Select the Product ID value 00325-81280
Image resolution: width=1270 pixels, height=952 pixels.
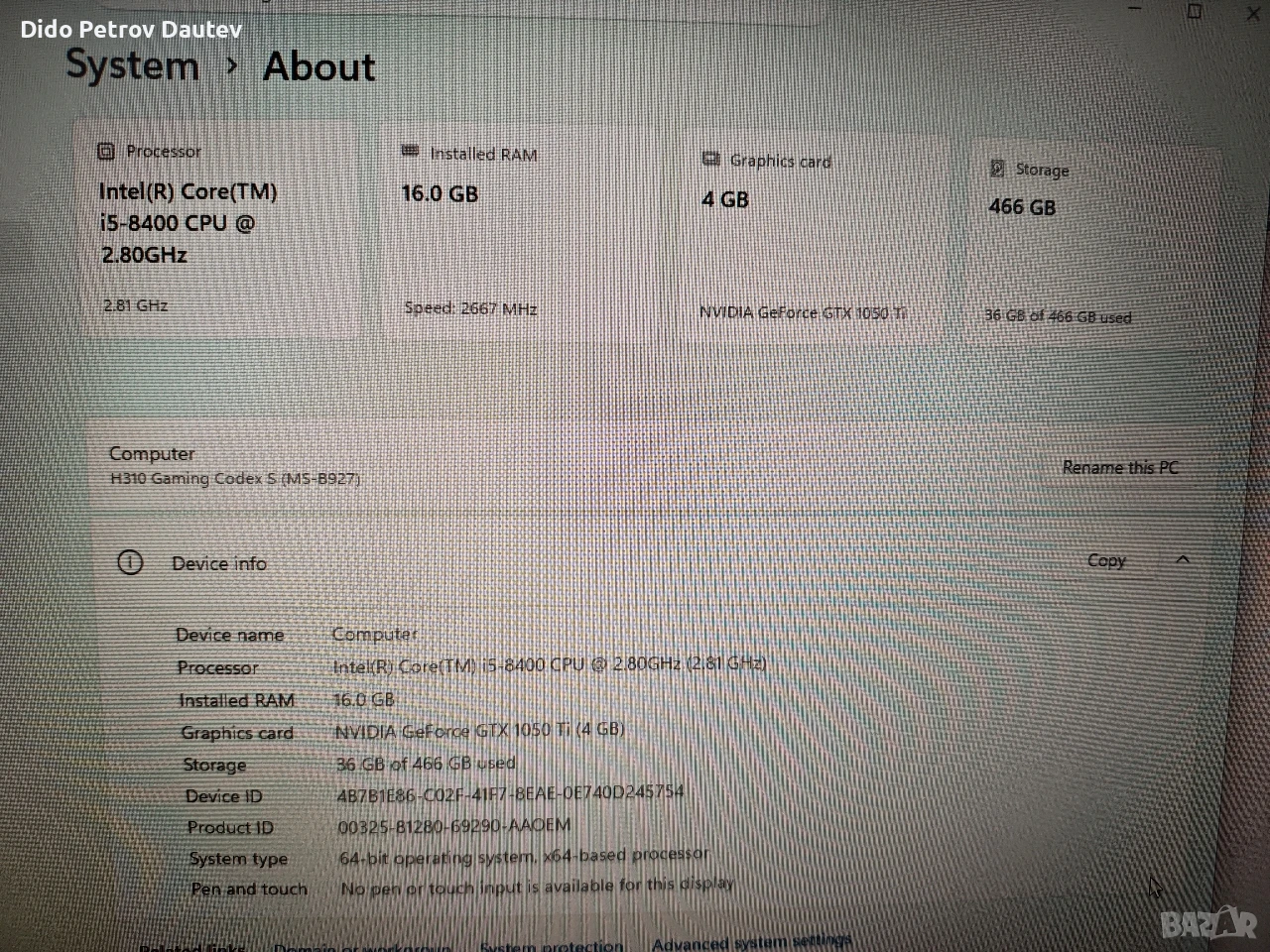click(453, 824)
